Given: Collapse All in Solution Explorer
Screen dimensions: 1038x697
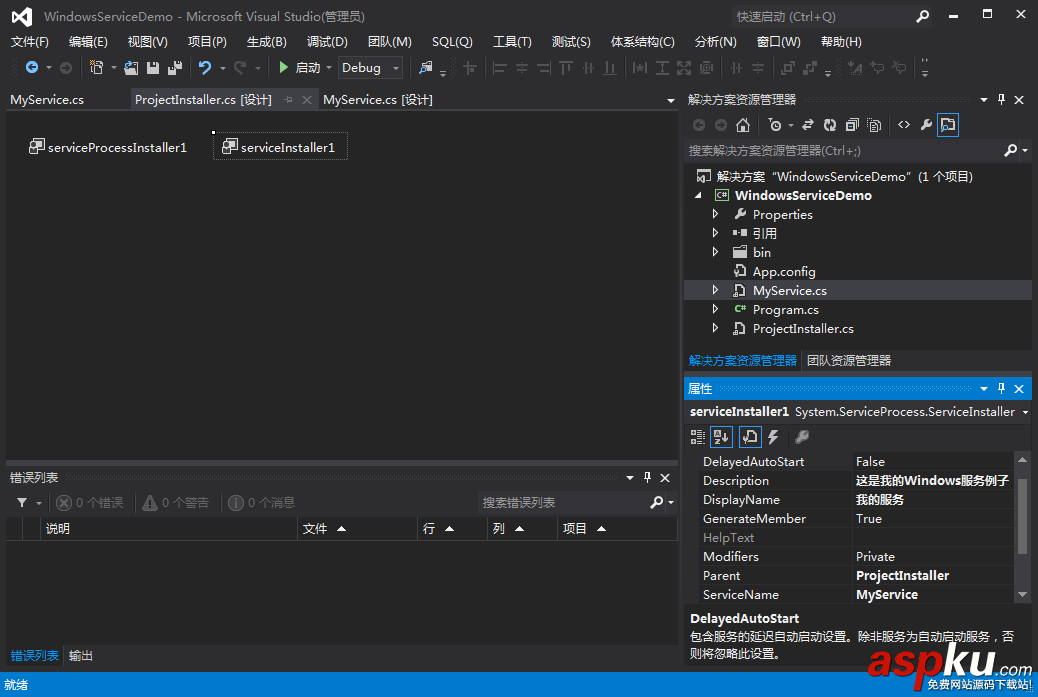Looking at the screenshot, I should 852,124.
